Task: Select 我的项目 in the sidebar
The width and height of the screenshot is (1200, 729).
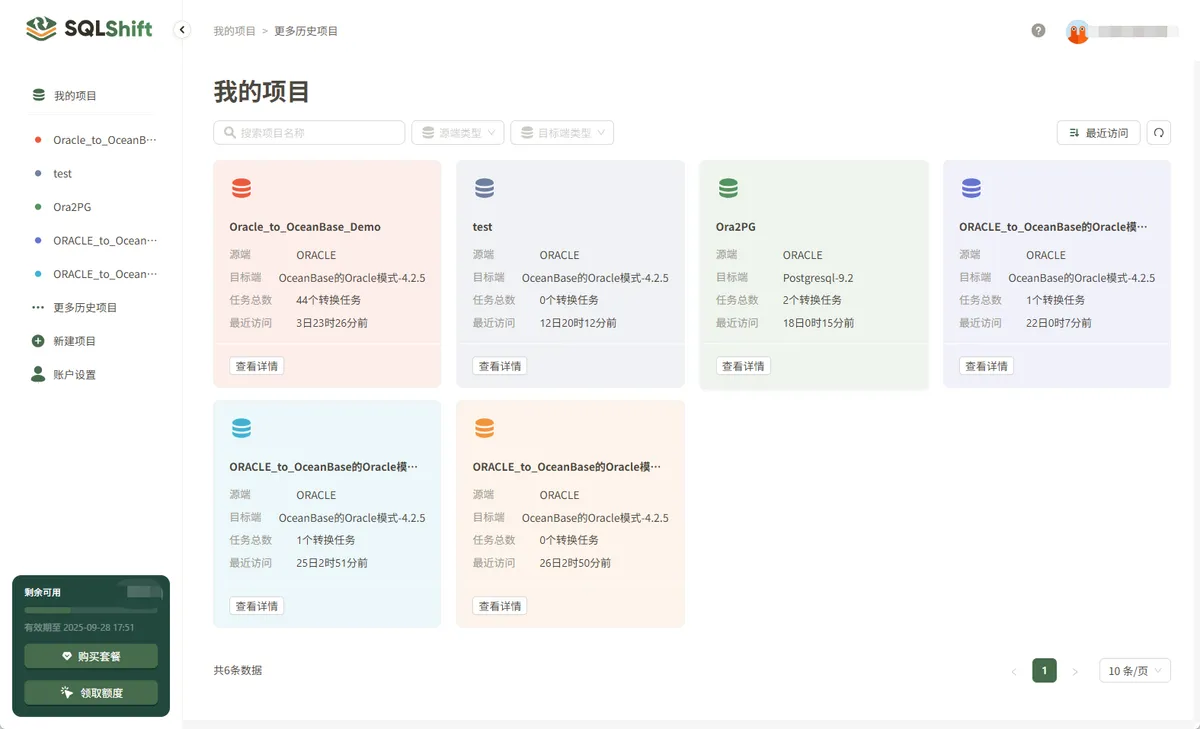Action: tap(68, 95)
